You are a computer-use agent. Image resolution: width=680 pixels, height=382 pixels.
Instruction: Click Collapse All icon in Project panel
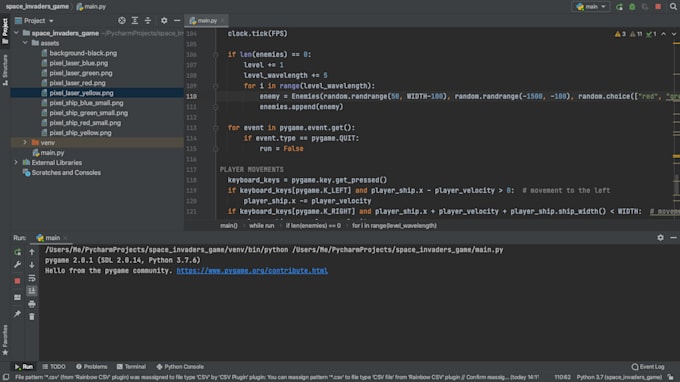point(148,20)
